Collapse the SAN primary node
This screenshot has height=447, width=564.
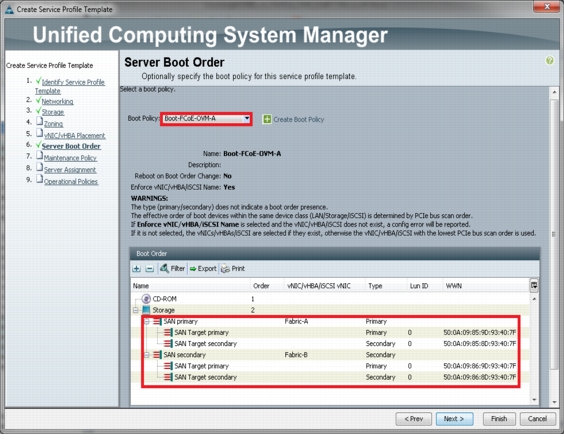pos(147,321)
